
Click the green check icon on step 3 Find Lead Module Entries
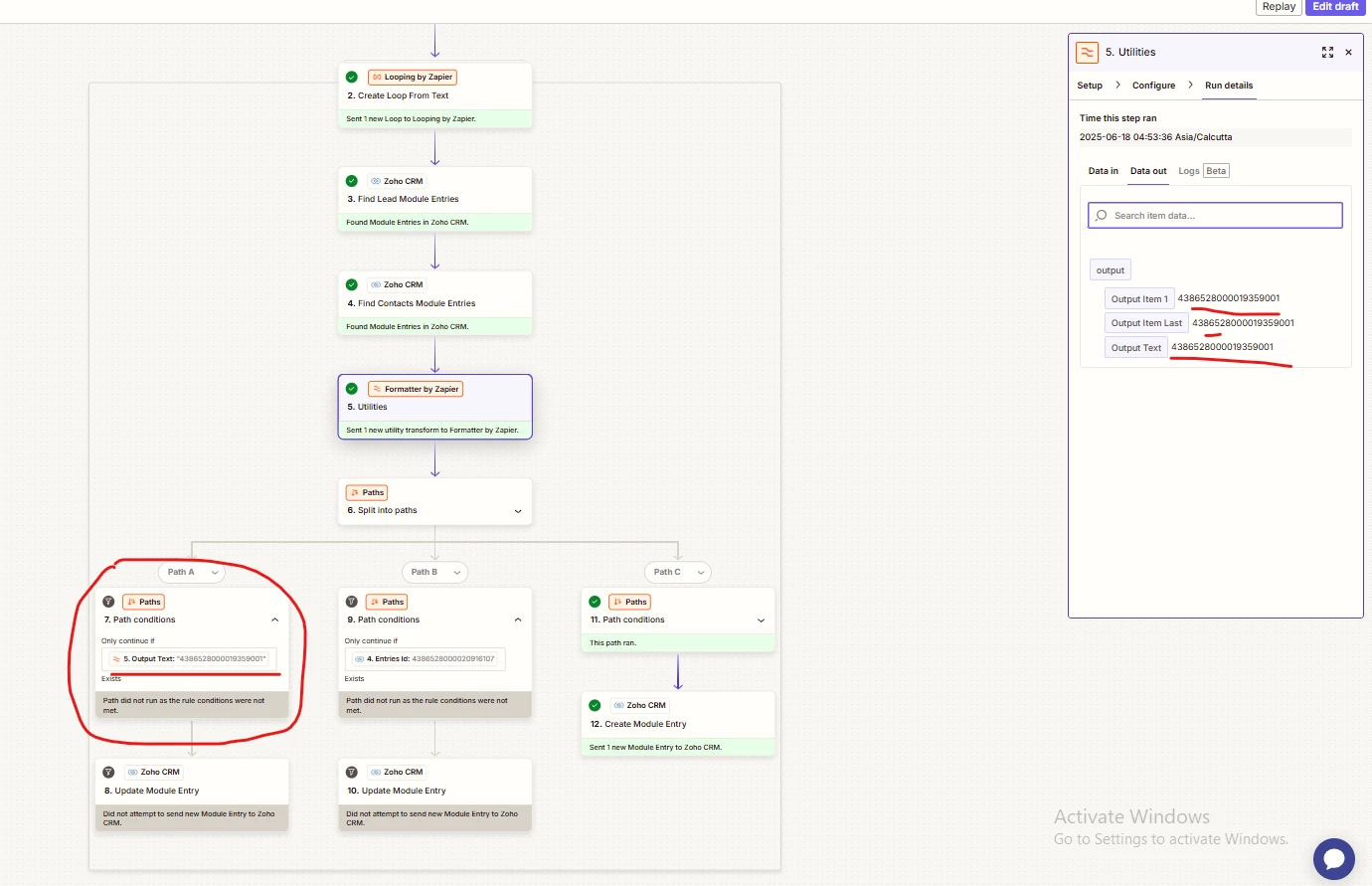[x=352, y=181]
